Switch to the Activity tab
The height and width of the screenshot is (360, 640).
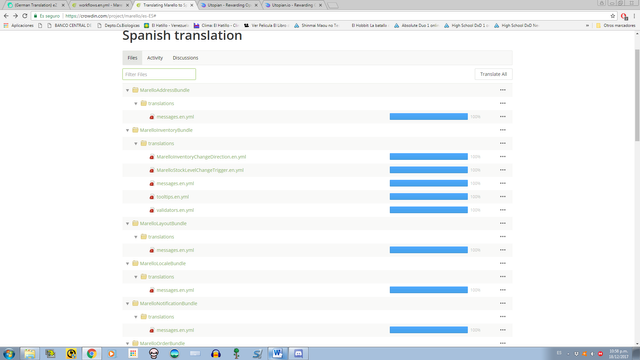tap(155, 58)
